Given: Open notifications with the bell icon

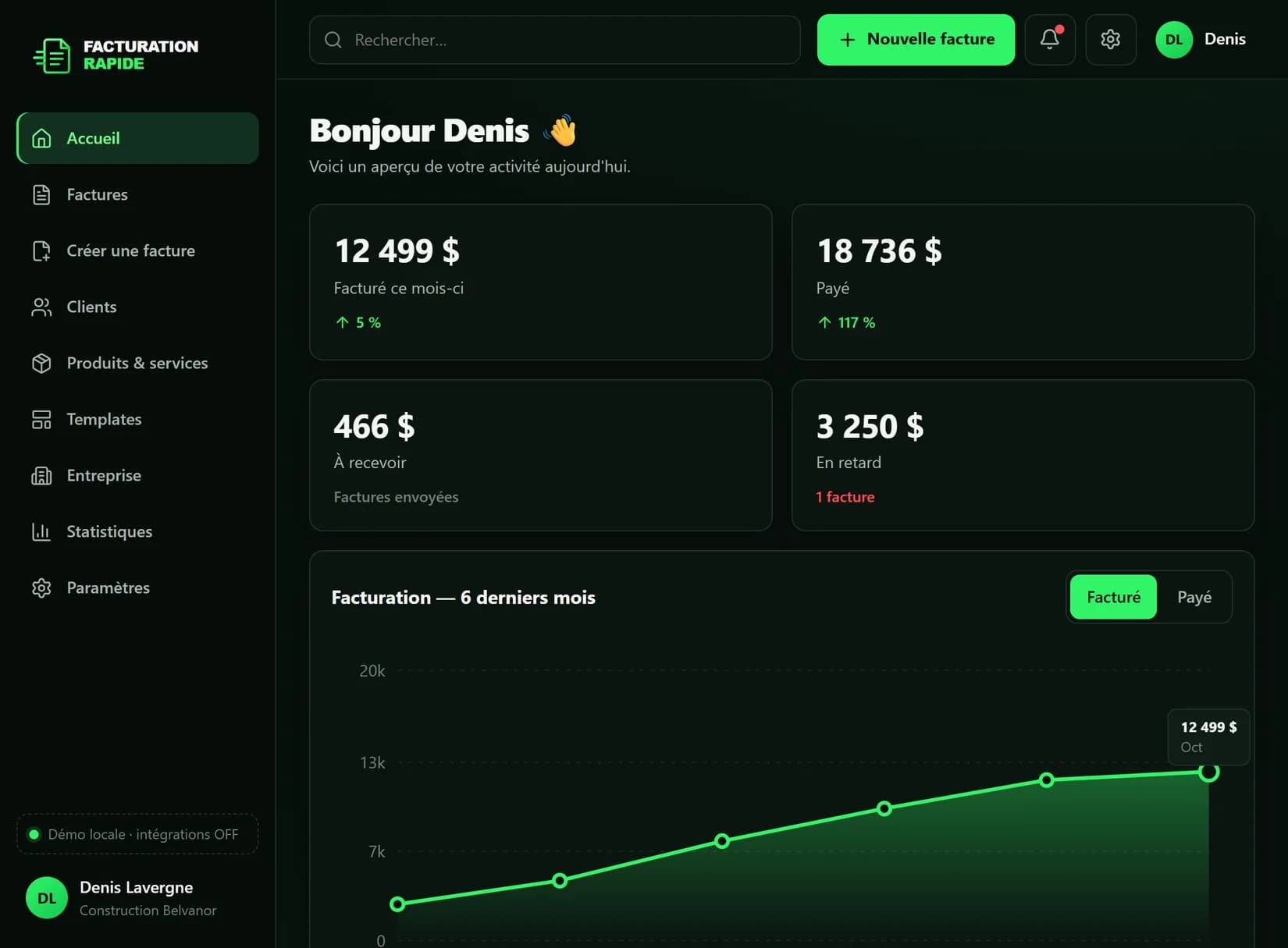Looking at the screenshot, I should pos(1050,39).
